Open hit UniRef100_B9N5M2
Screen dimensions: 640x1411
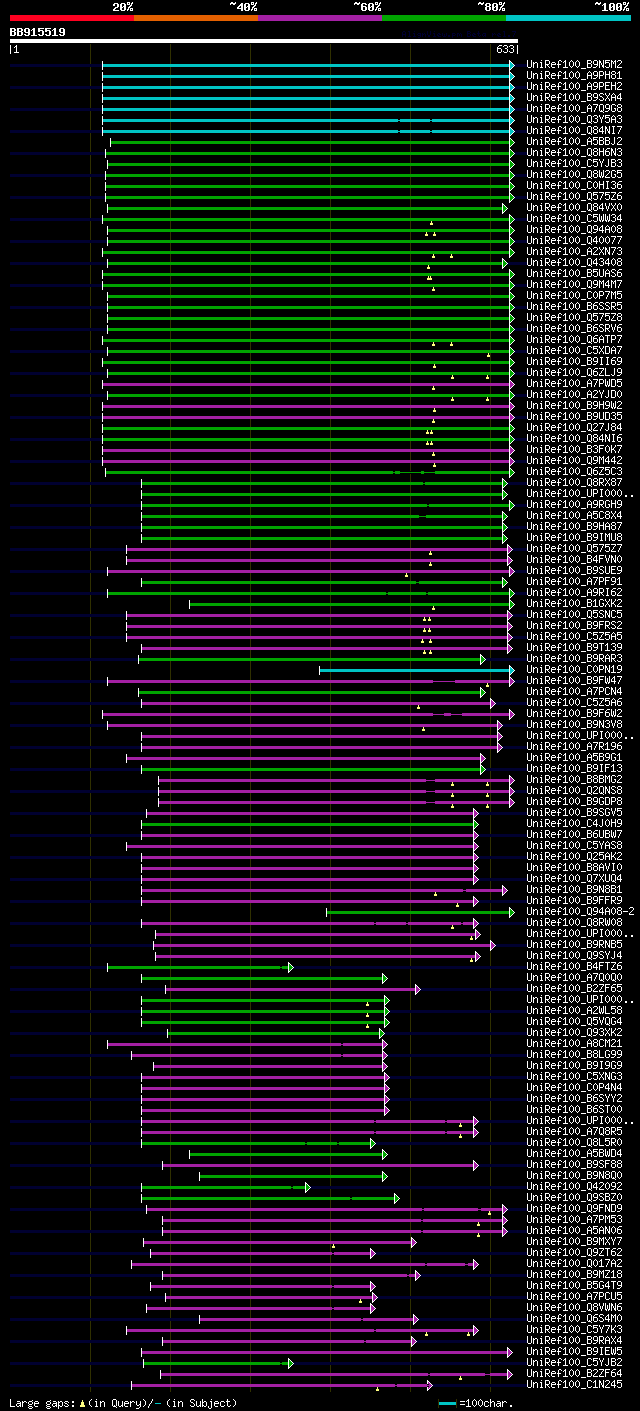pyautogui.click(x=576, y=65)
